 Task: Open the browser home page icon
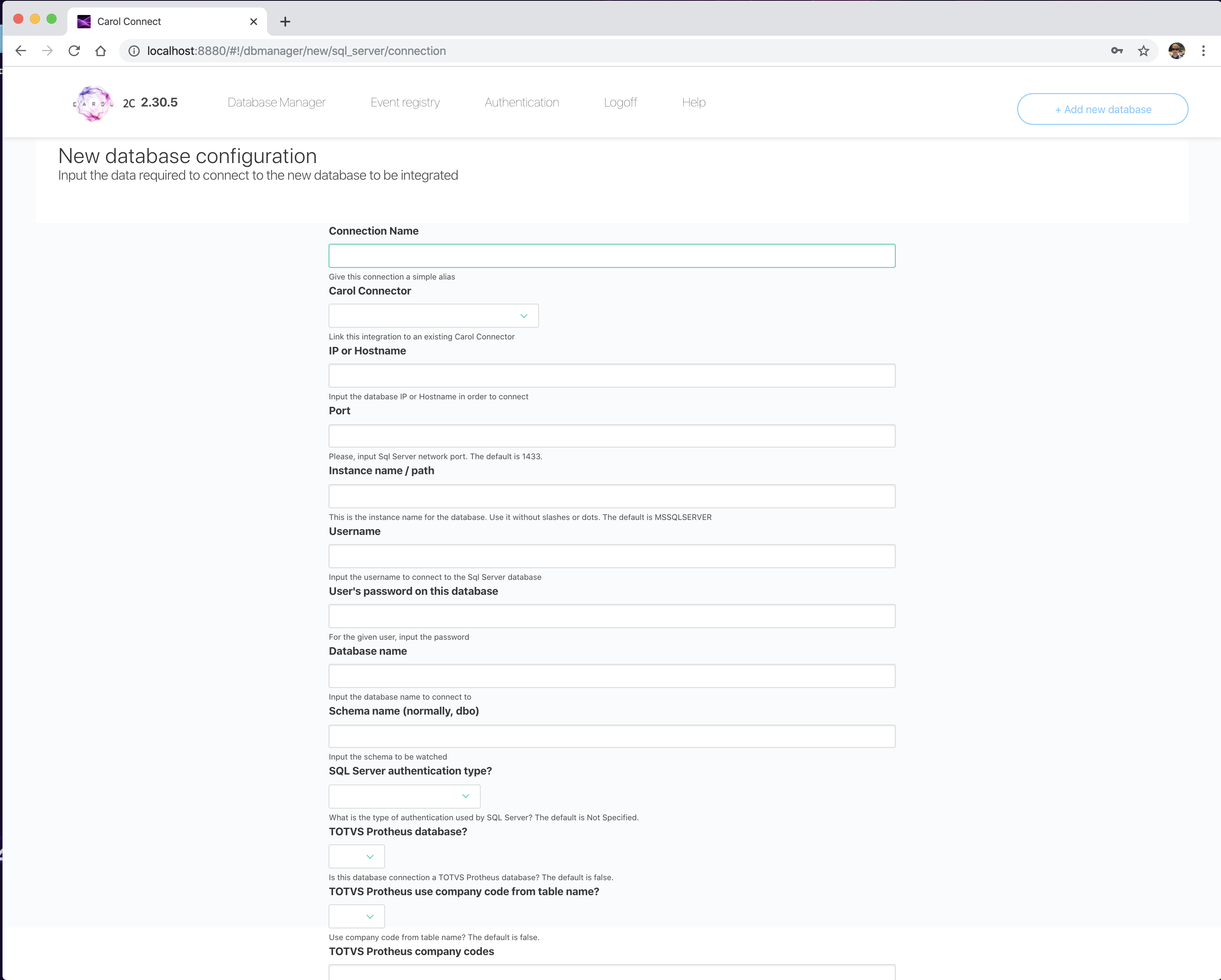101,51
